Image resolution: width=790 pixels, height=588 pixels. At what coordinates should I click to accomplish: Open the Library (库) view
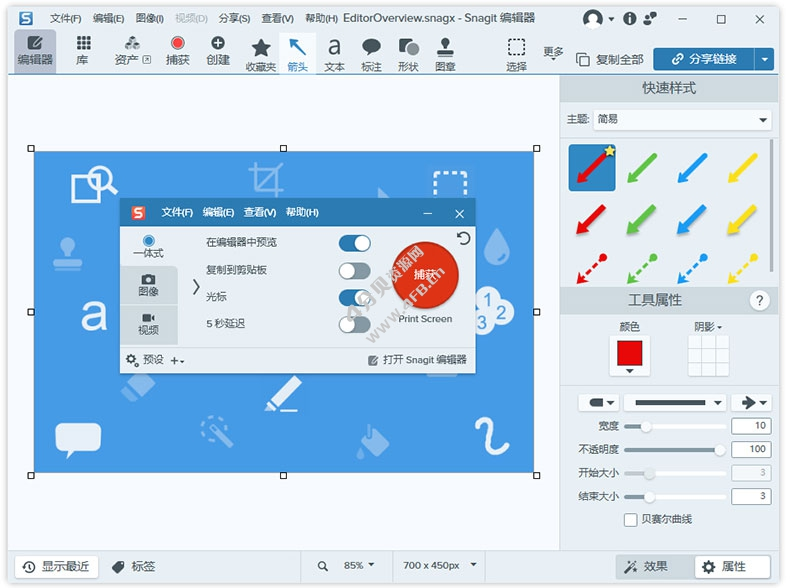tap(82, 50)
